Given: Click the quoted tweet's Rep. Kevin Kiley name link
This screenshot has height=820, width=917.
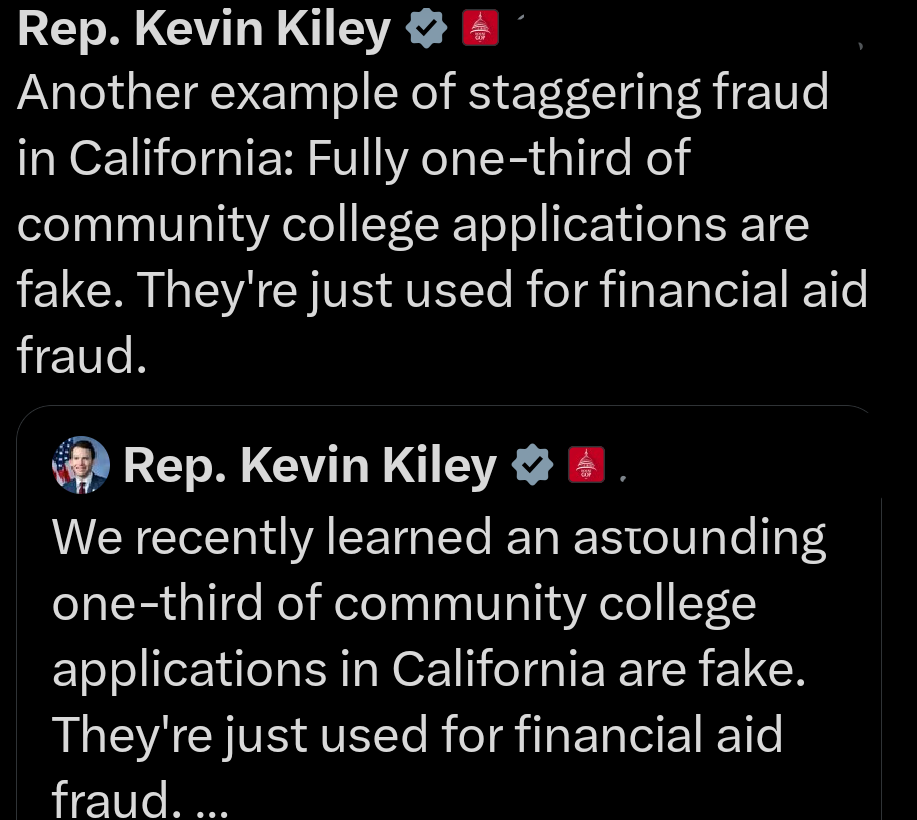Looking at the screenshot, I should click(308, 464).
